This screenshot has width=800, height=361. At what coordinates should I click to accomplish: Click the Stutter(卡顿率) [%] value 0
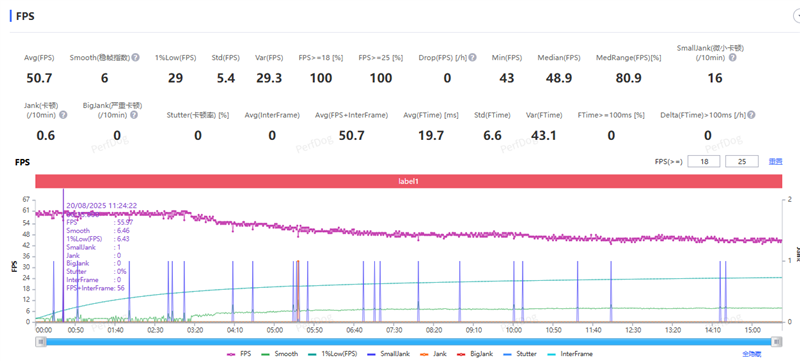198,136
